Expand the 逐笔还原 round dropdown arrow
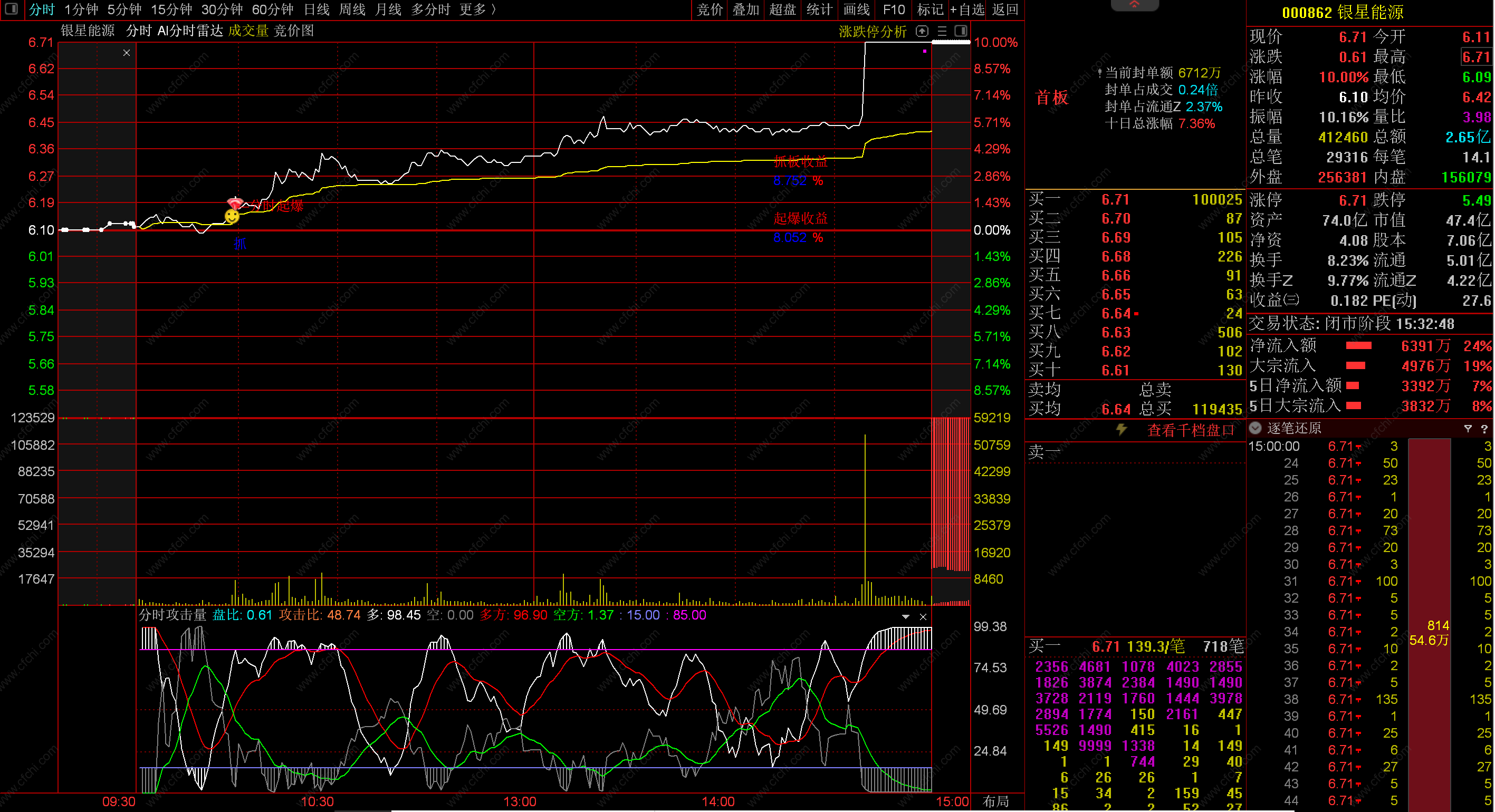1495x812 pixels. pyautogui.click(x=1256, y=428)
